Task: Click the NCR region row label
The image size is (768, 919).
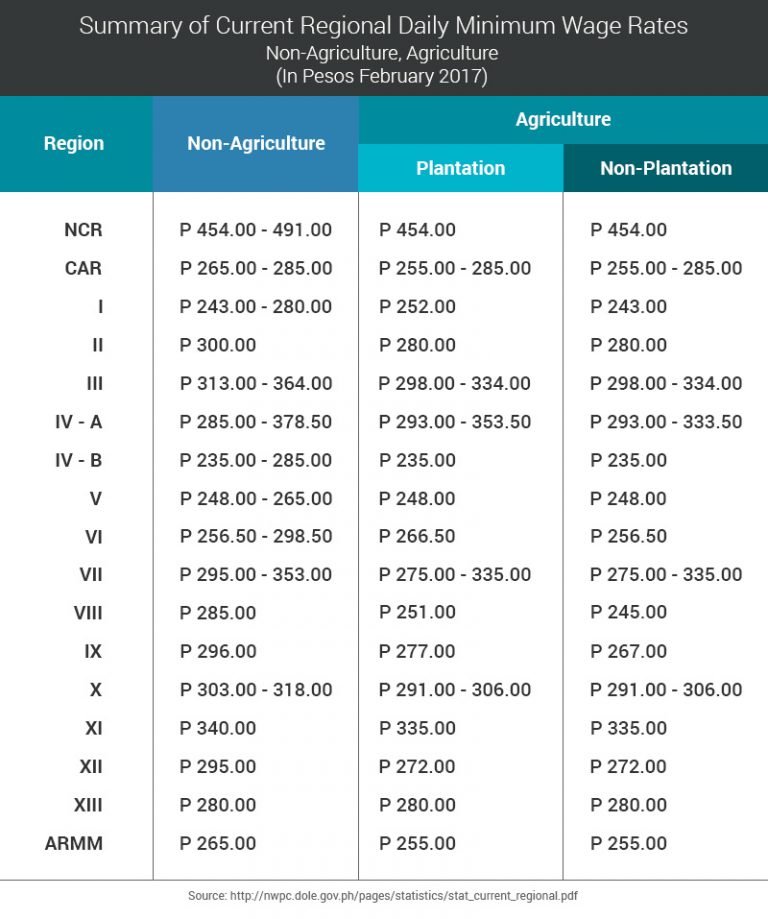Action: click(x=83, y=230)
